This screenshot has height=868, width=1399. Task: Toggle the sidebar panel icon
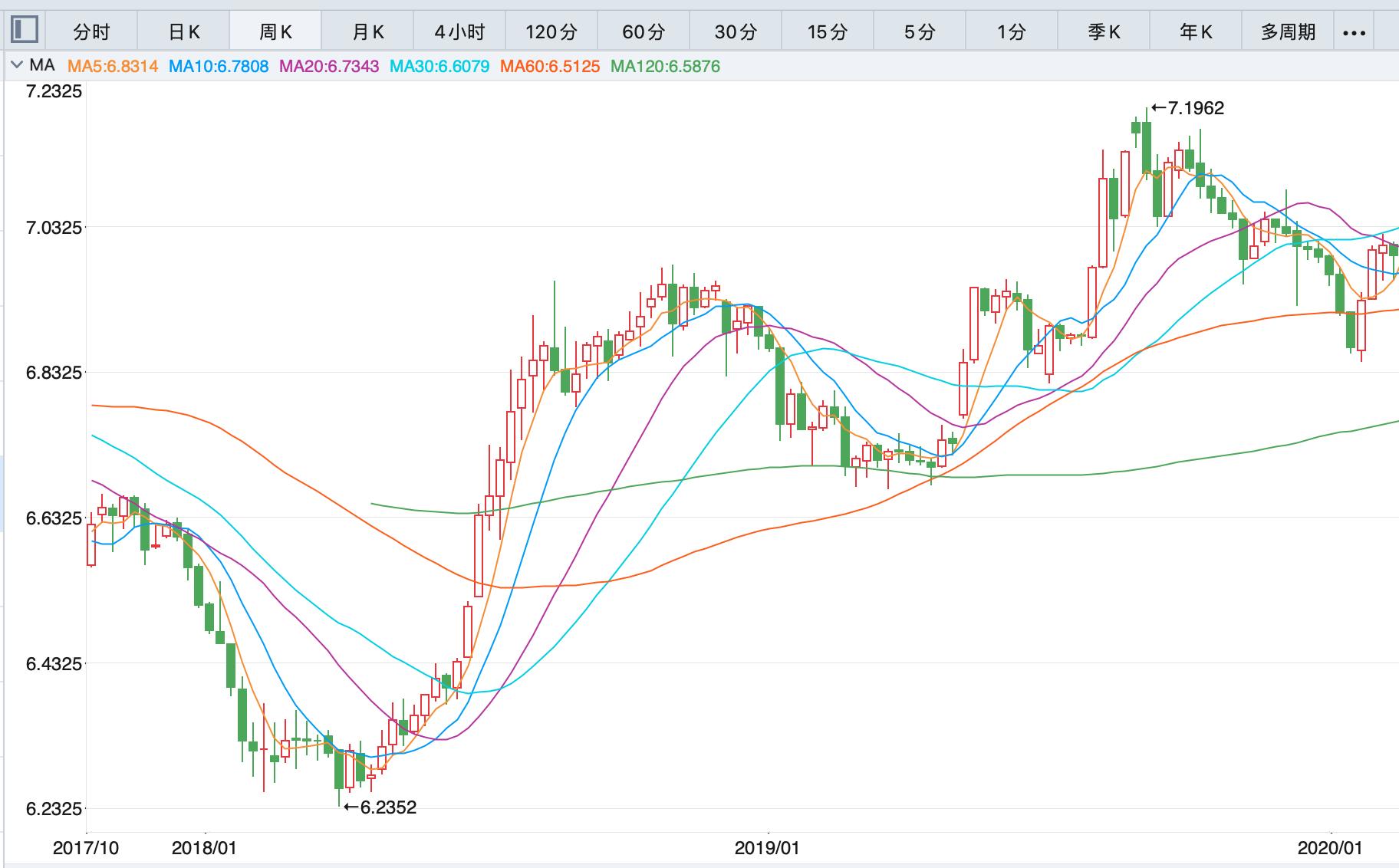point(25,30)
